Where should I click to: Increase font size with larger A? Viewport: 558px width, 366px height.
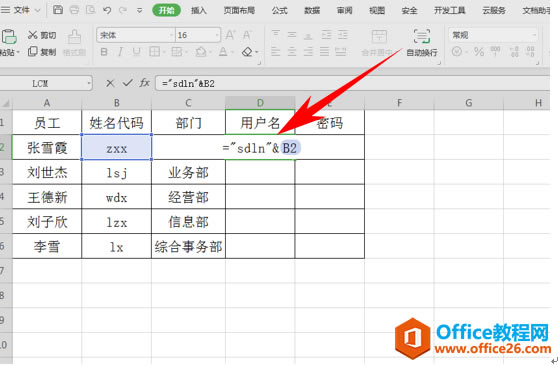click(x=230, y=35)
